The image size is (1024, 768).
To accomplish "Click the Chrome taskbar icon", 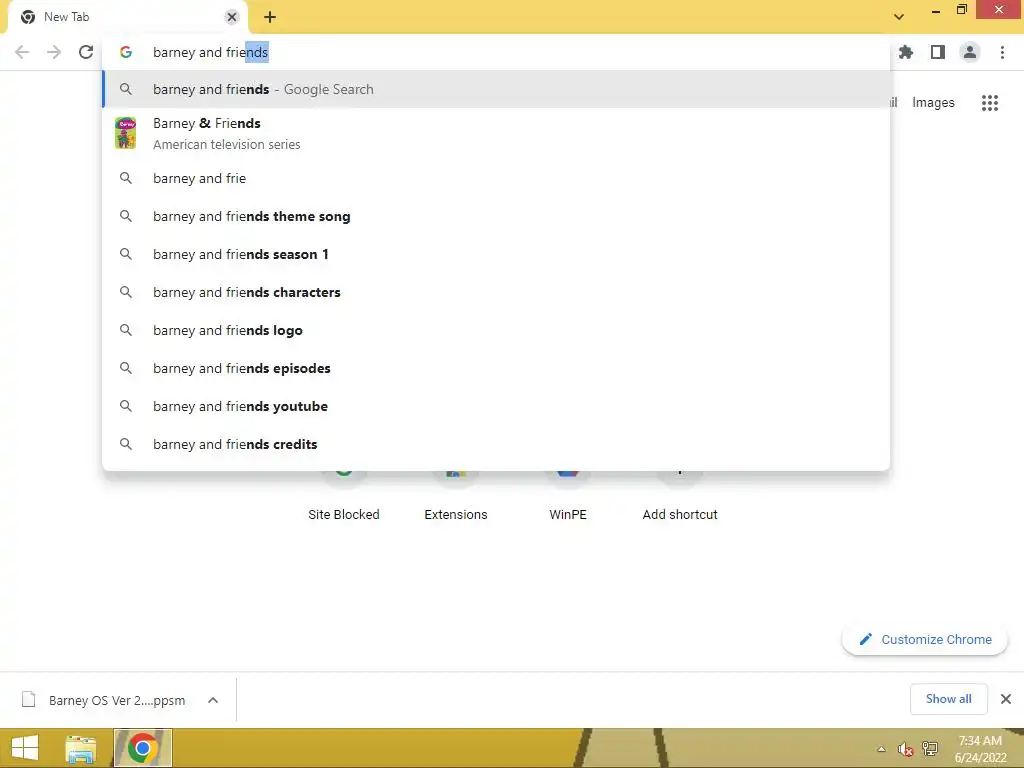I will click(x=142, y=748).
